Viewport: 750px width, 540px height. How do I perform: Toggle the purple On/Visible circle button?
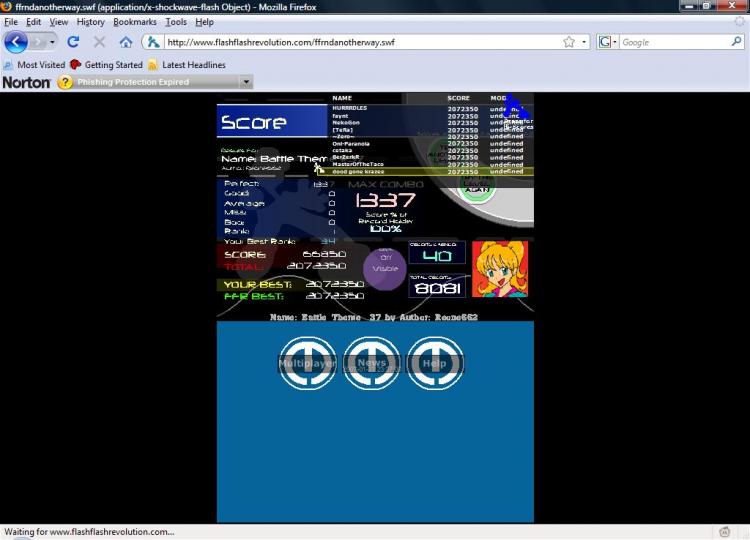pyautogui.click(x=385, y=268)
